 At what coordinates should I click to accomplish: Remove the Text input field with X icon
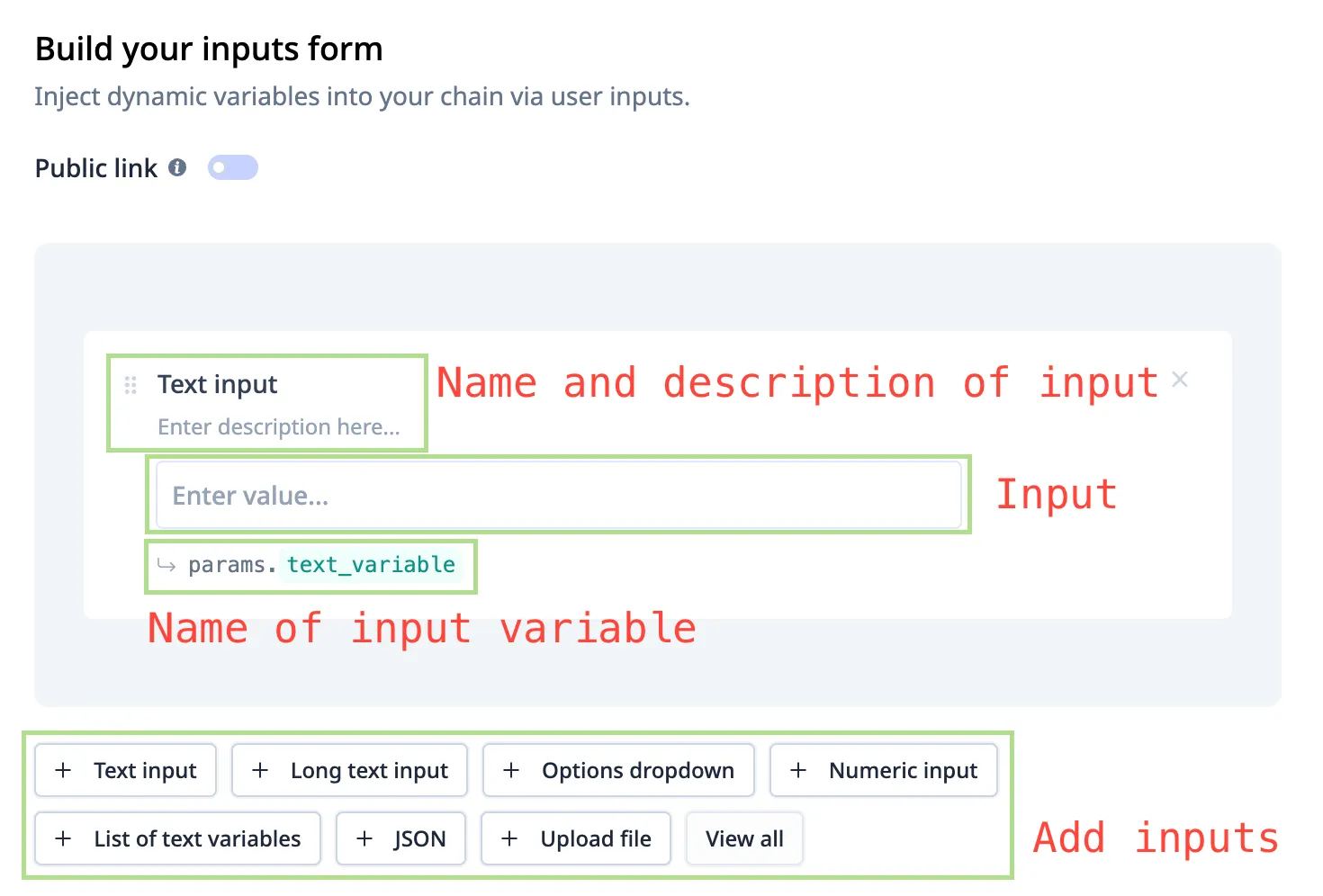point(1180,381)
